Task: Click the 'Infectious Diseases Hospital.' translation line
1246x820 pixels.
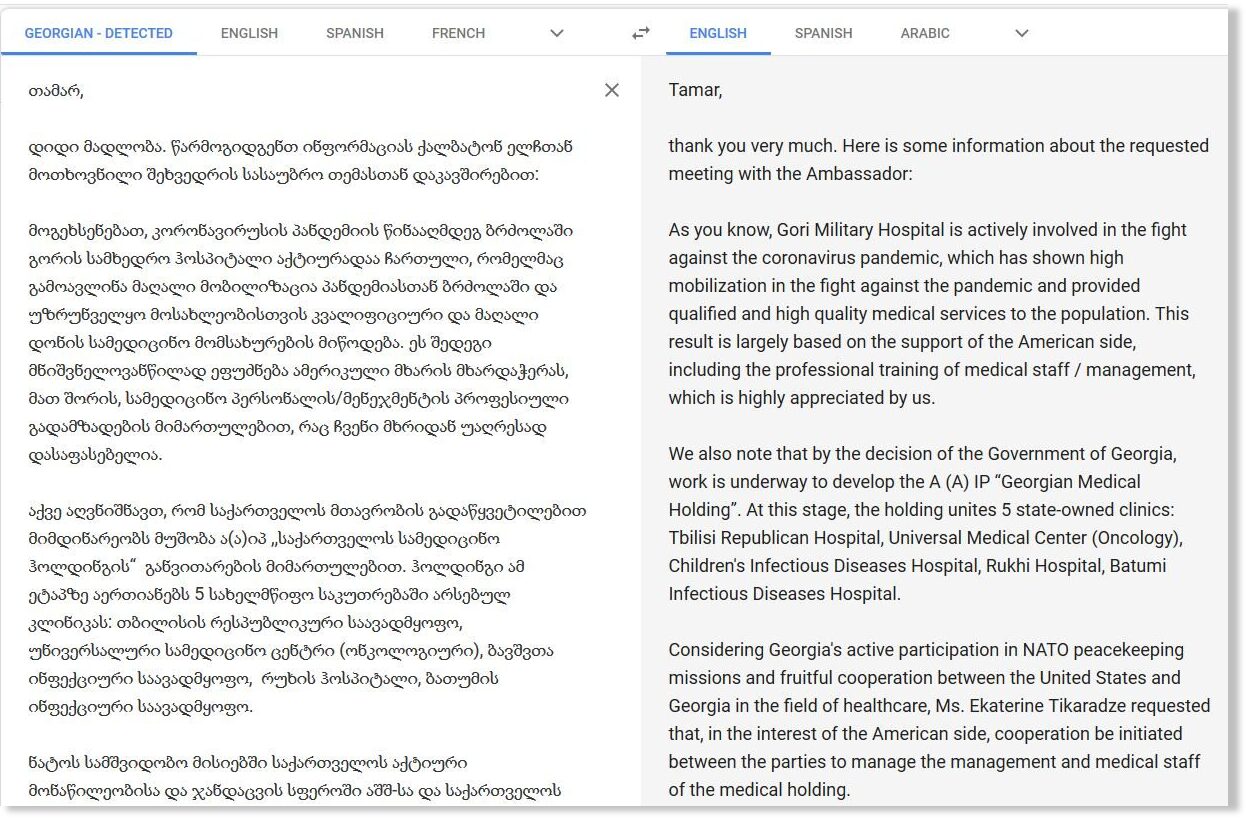Action: click(x=784, y=594)
